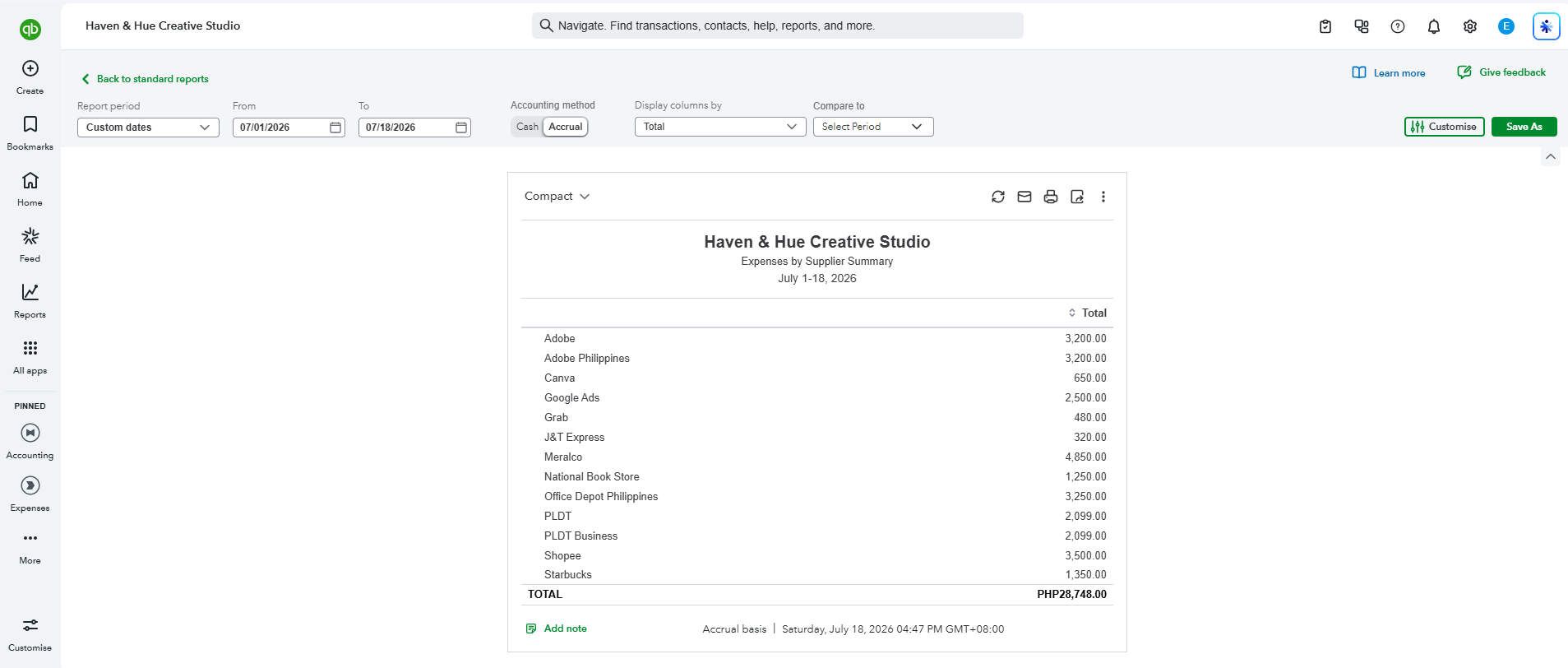Collapse the report filter panel chevron
The width and height of the screenshot is (1568, 668).
point(1551,156)
